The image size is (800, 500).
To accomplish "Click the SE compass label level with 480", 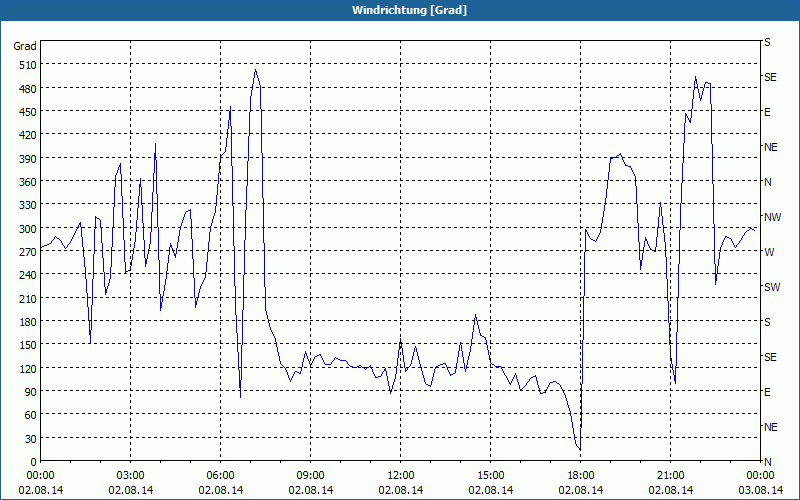I will tap(770, 77).
